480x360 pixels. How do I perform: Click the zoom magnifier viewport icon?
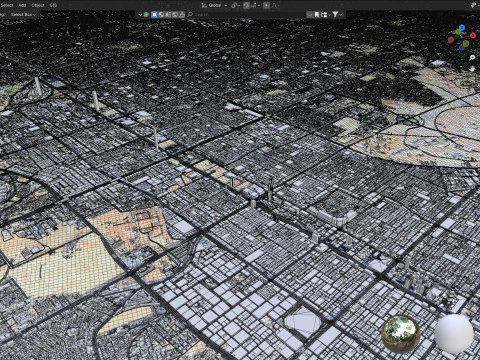point(472,58)
